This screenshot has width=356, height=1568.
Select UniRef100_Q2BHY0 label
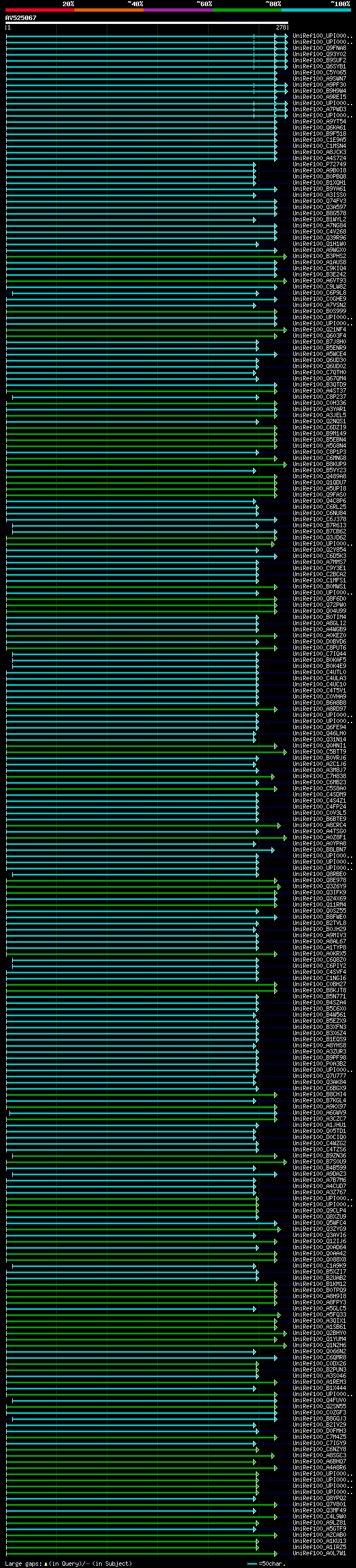pyautogui.click(x=319, y=1332)
